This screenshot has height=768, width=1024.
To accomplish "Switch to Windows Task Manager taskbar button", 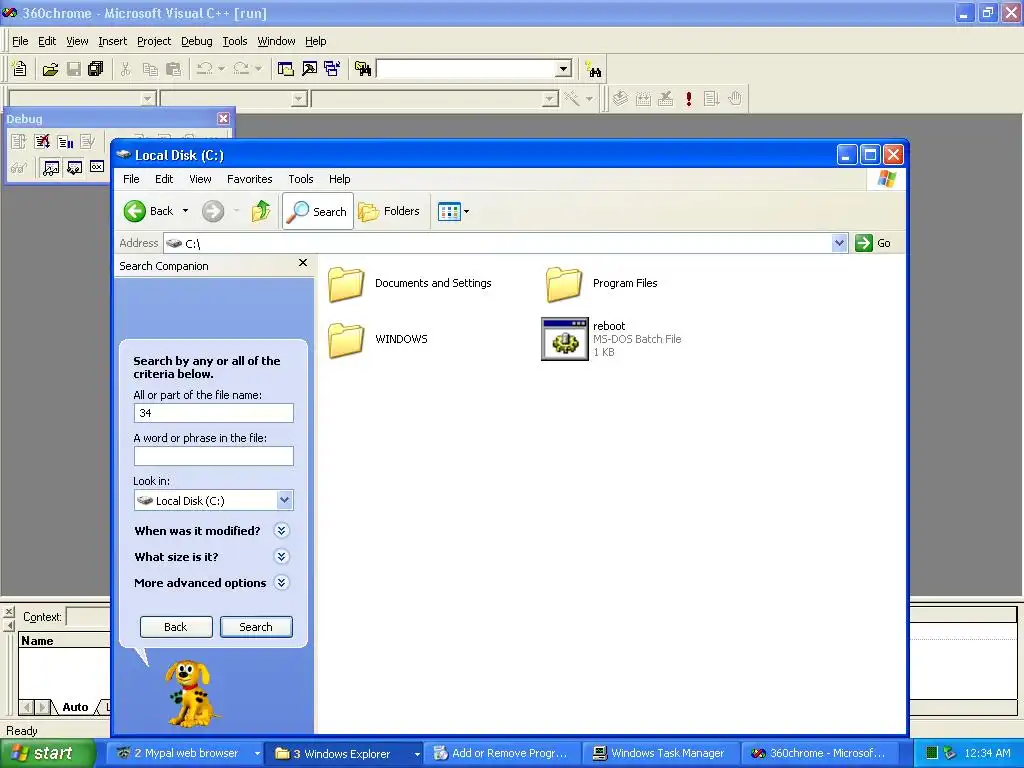I will point(660,753).
